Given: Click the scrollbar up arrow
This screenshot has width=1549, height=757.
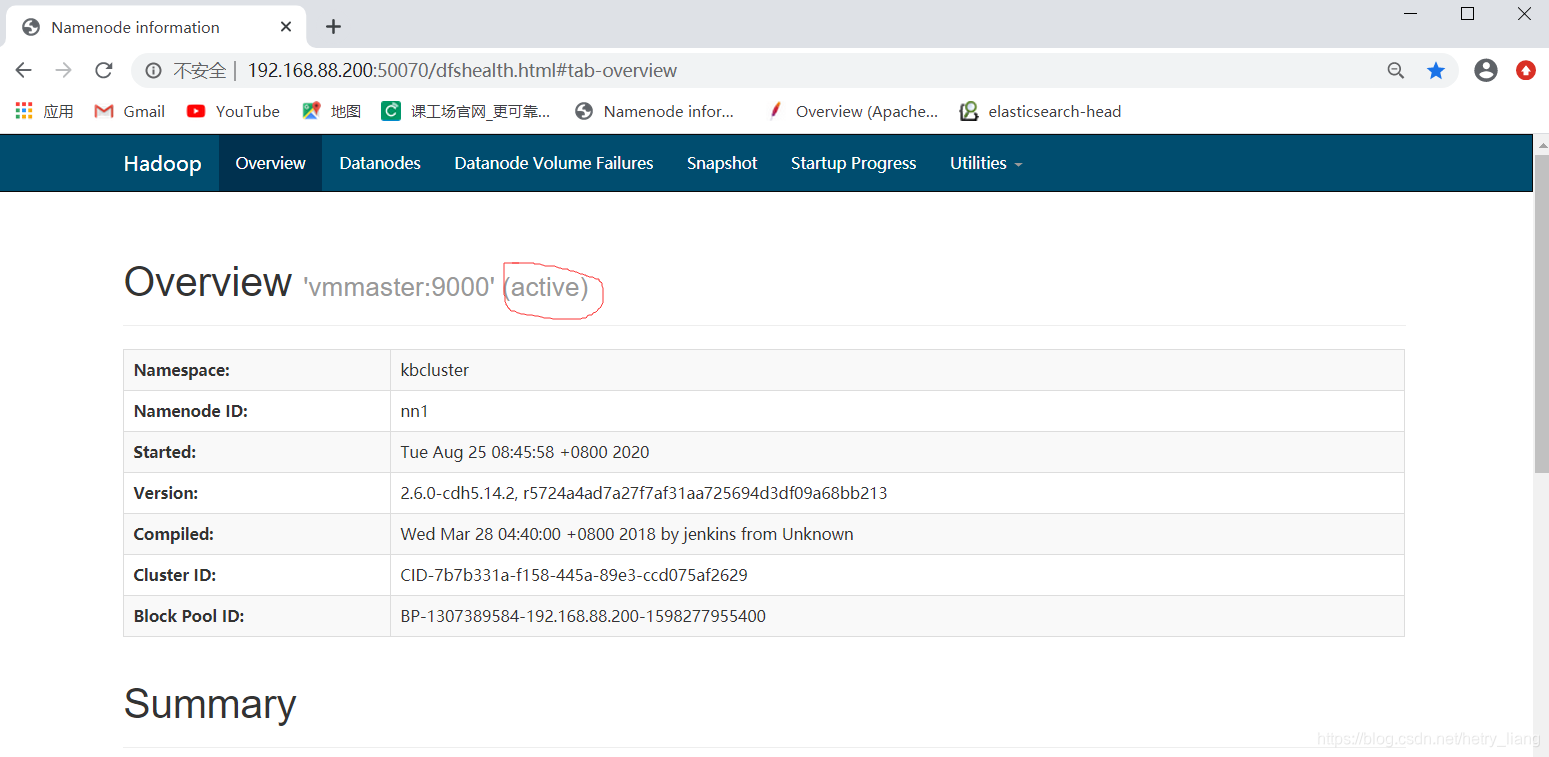Looking at the screenshot, I should click(x=1541, y=144).
